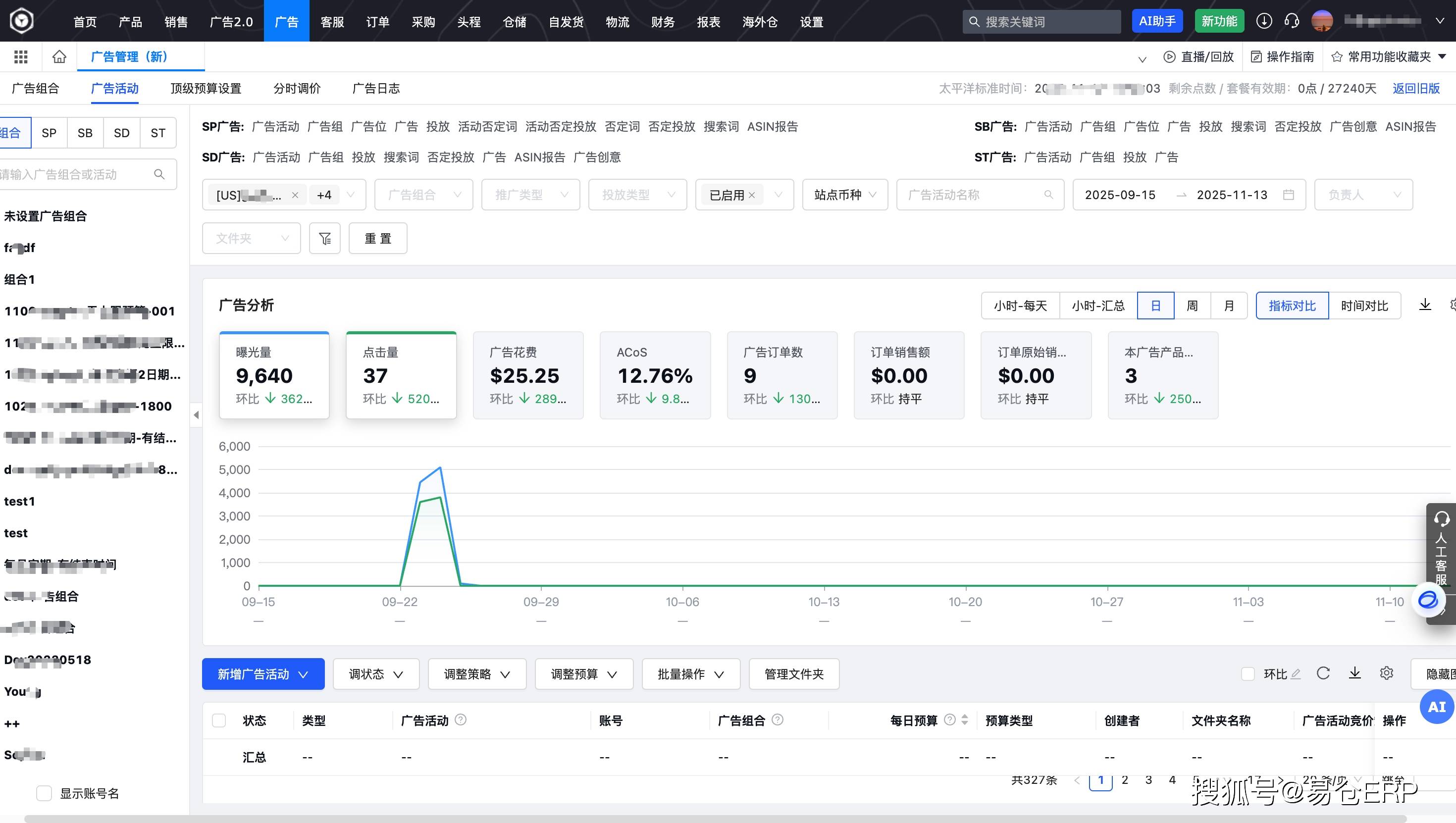The image size is (1456, 823).
Task: Open the 负责人 dropdown
Action: pos(1363,195)
